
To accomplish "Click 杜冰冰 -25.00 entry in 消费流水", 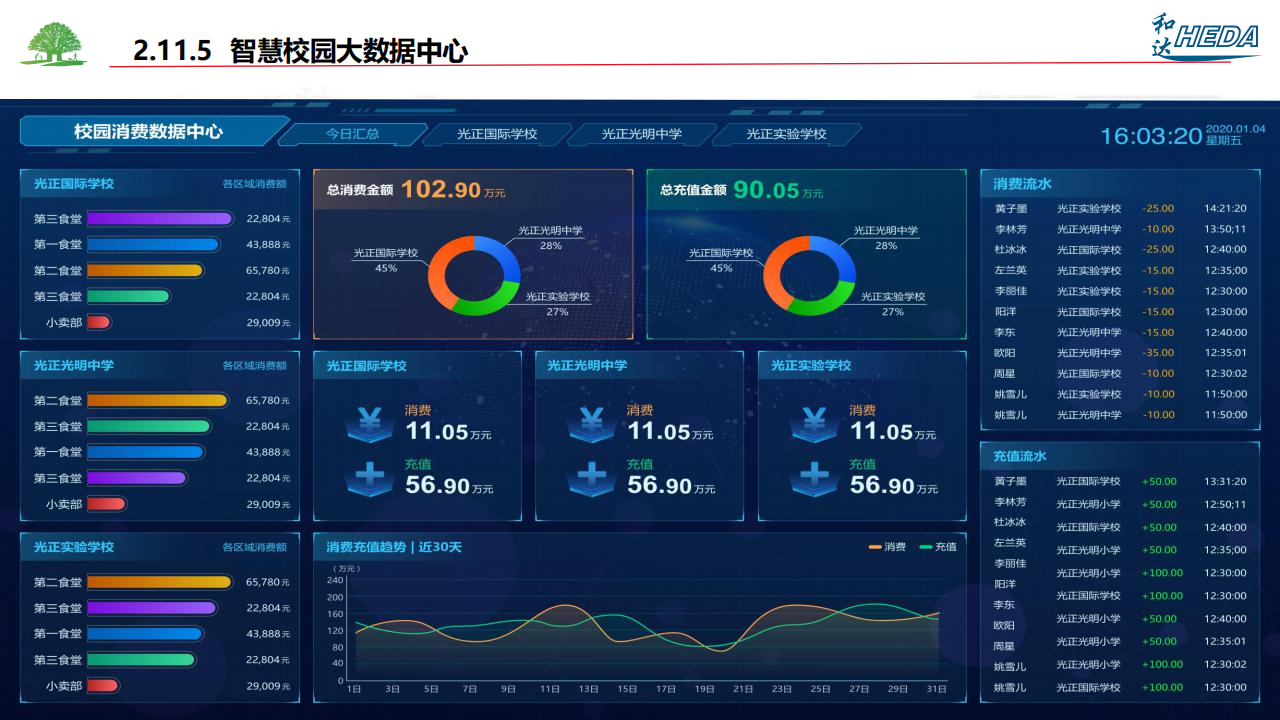I will (x=1120, y=250).
